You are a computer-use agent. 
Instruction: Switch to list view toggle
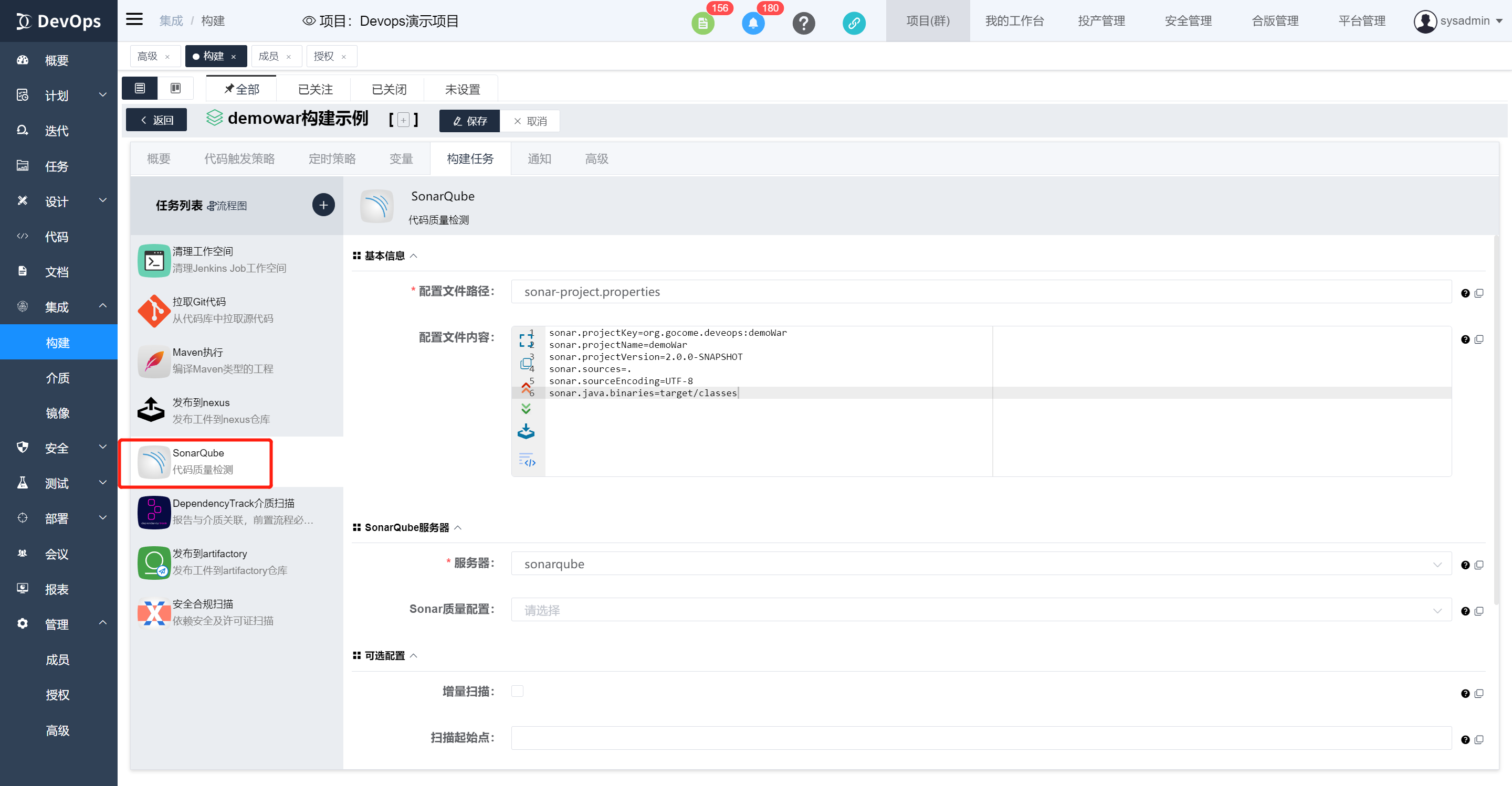click(x=140, y=88)
